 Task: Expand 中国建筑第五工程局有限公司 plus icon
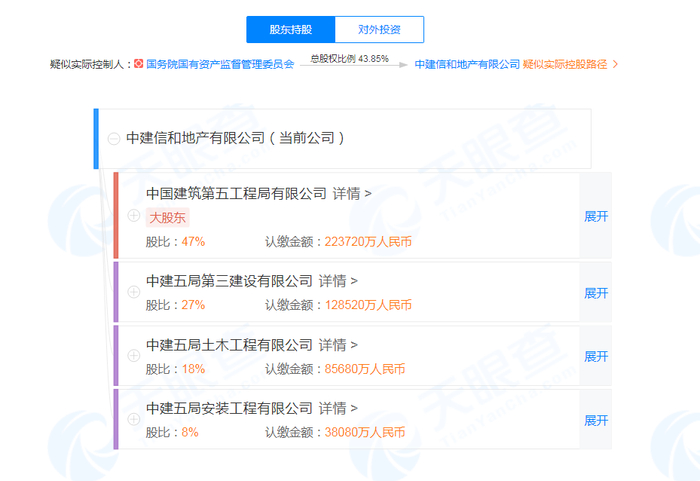[134, 216]
